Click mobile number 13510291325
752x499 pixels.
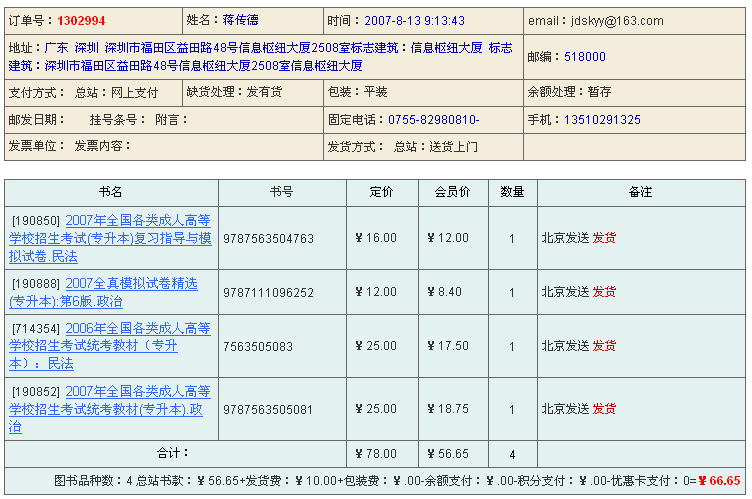point(602,119)
